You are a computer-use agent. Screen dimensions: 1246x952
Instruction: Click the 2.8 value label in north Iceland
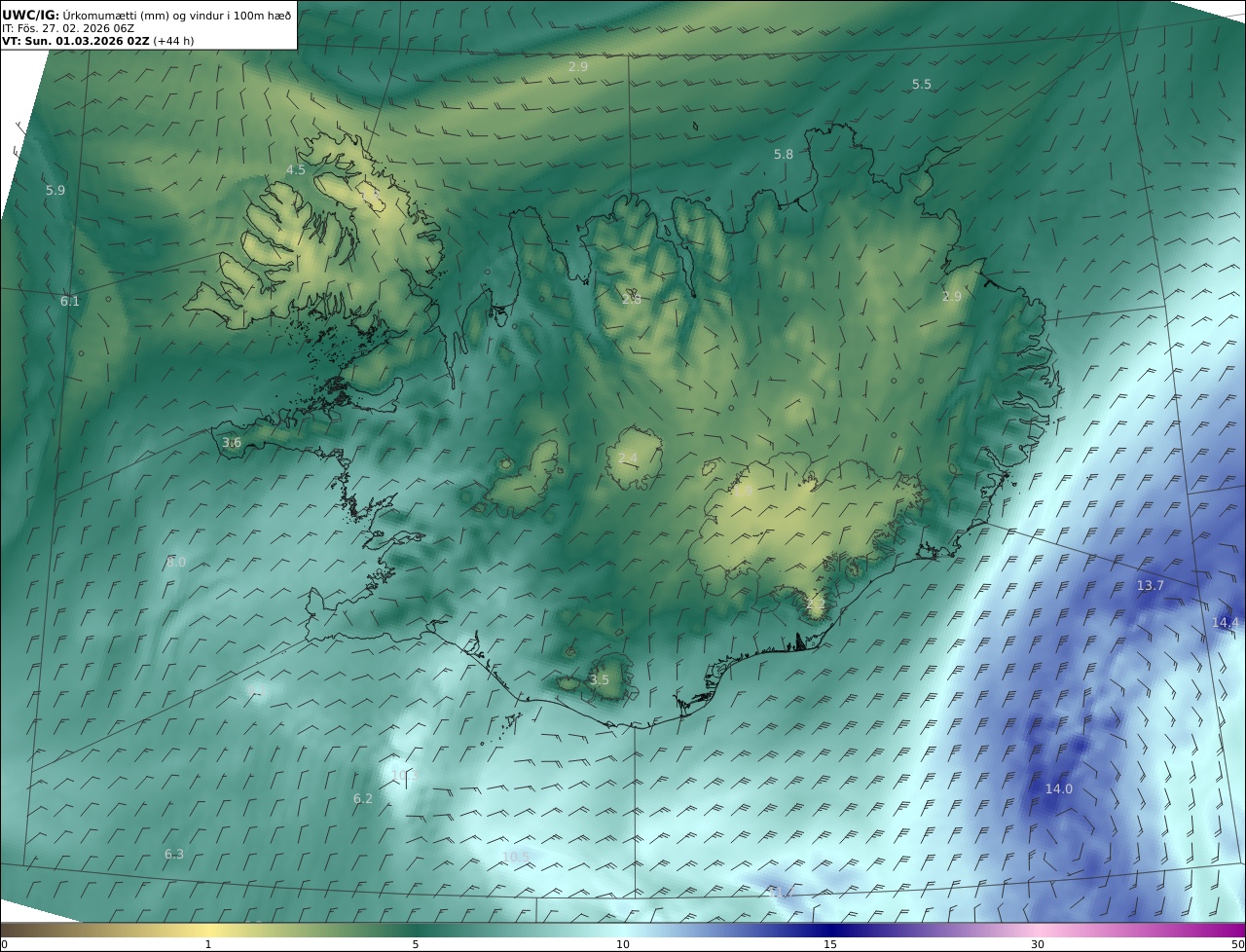pos(631,300)
